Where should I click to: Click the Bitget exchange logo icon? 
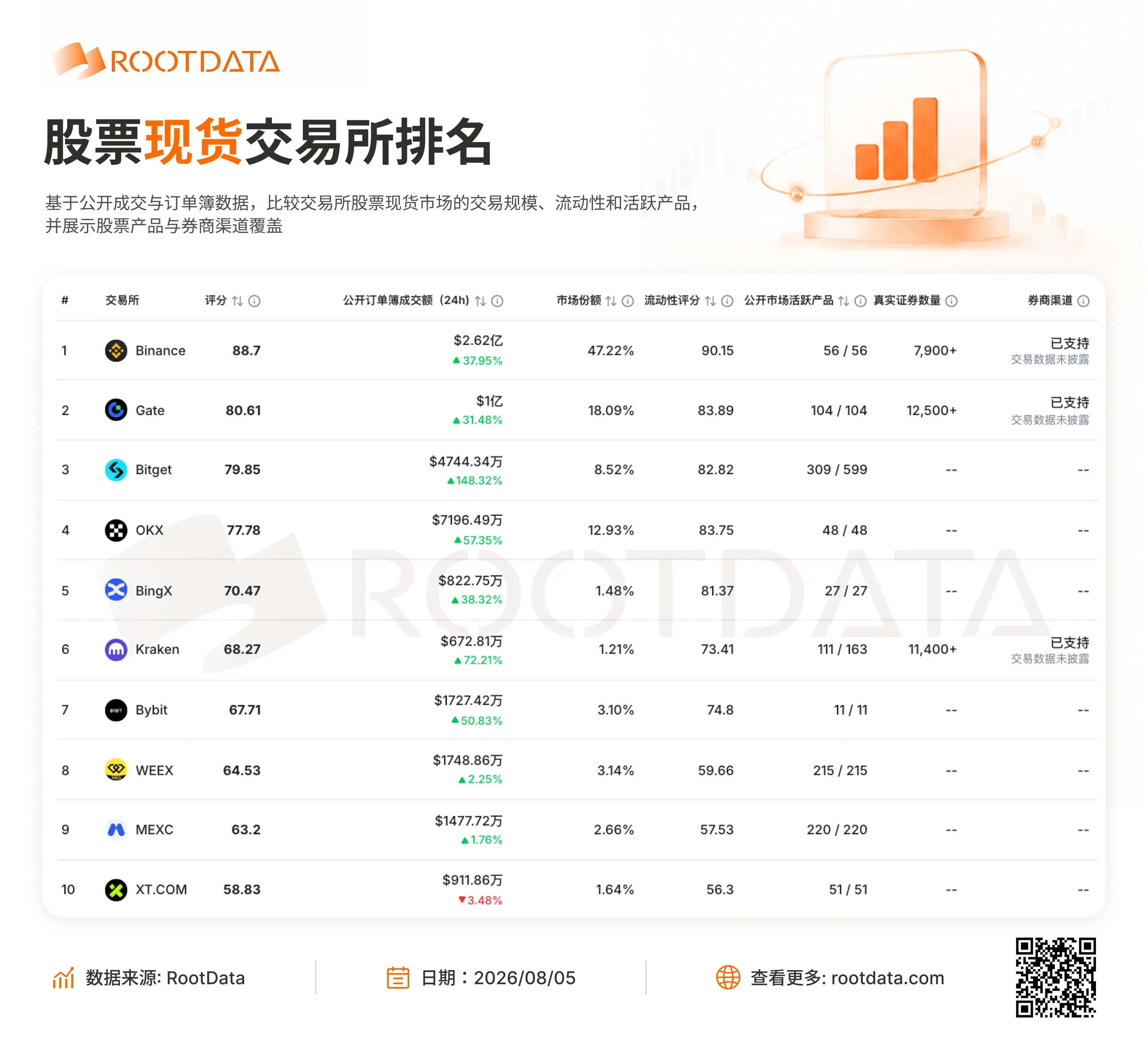point(116,470)
